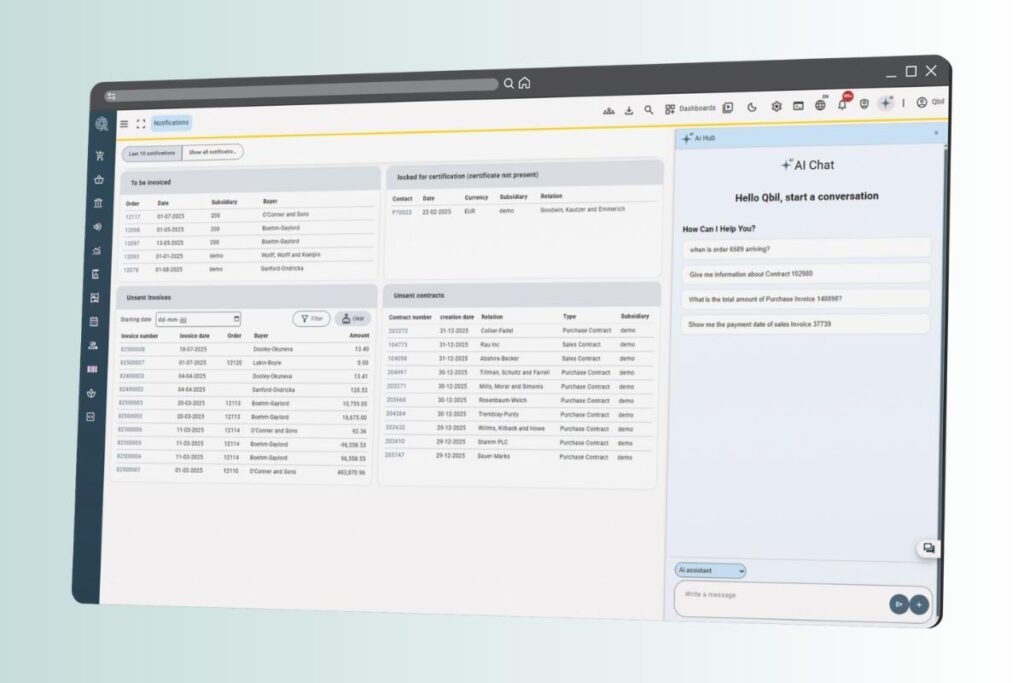Open the notifications bell icon

point(842,105)
